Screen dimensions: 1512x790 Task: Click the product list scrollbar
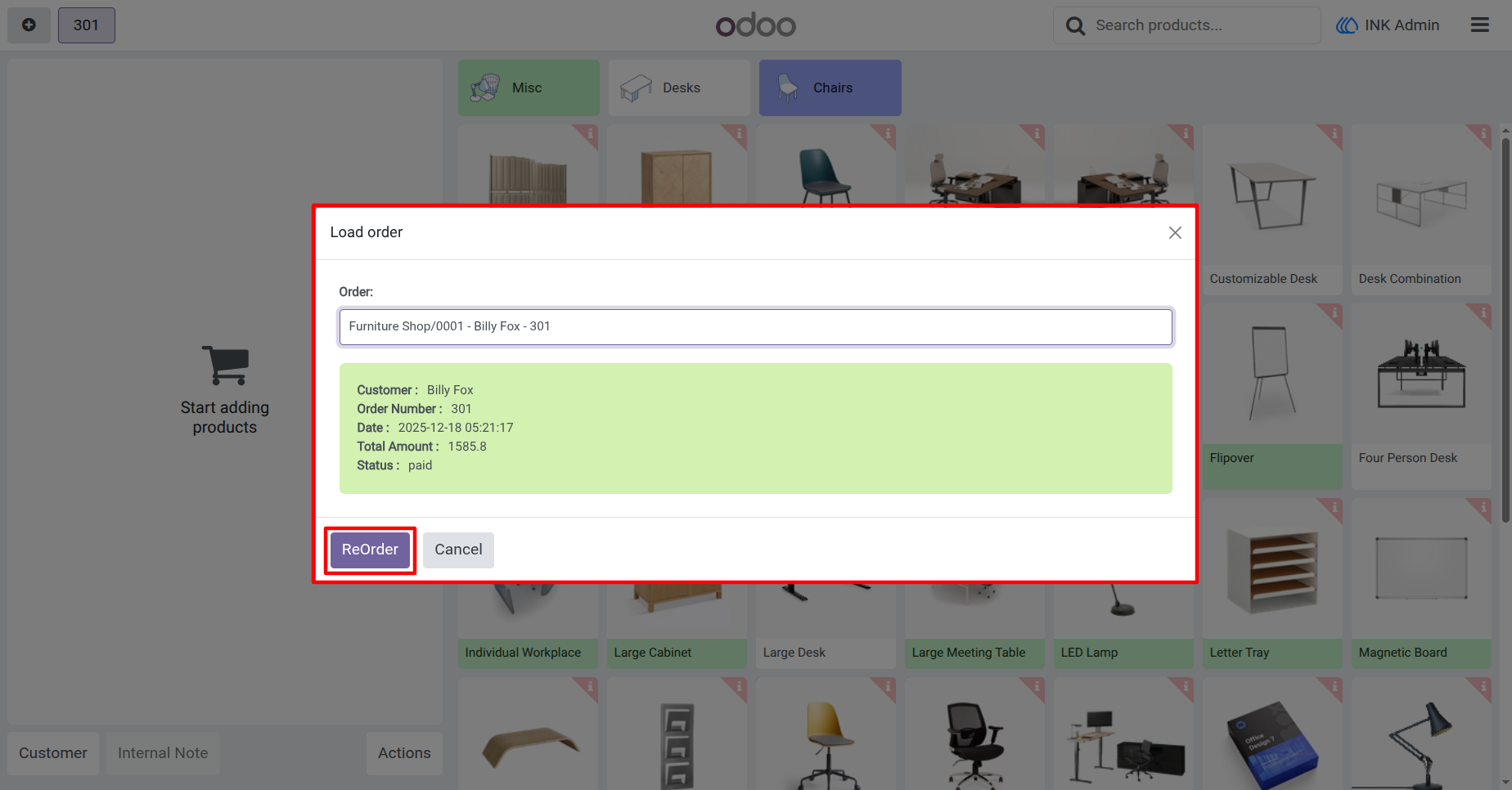click(x=1505, y=330)
